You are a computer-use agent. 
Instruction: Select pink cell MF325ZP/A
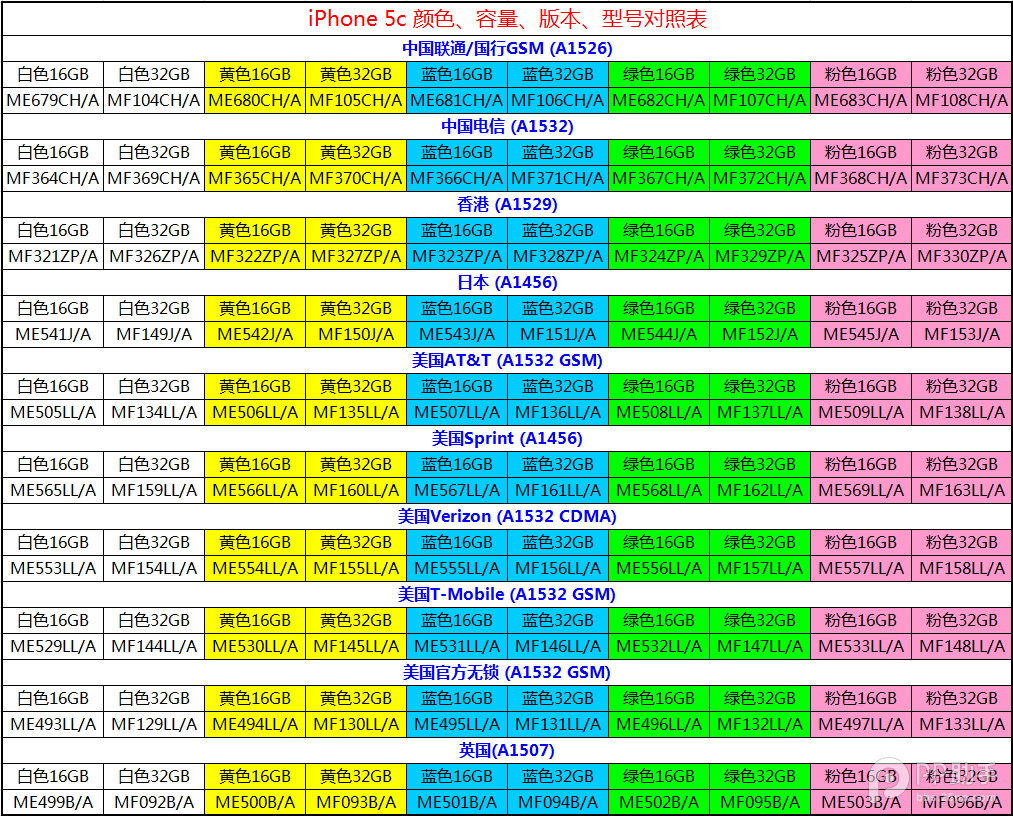click(x=861, y=256)
